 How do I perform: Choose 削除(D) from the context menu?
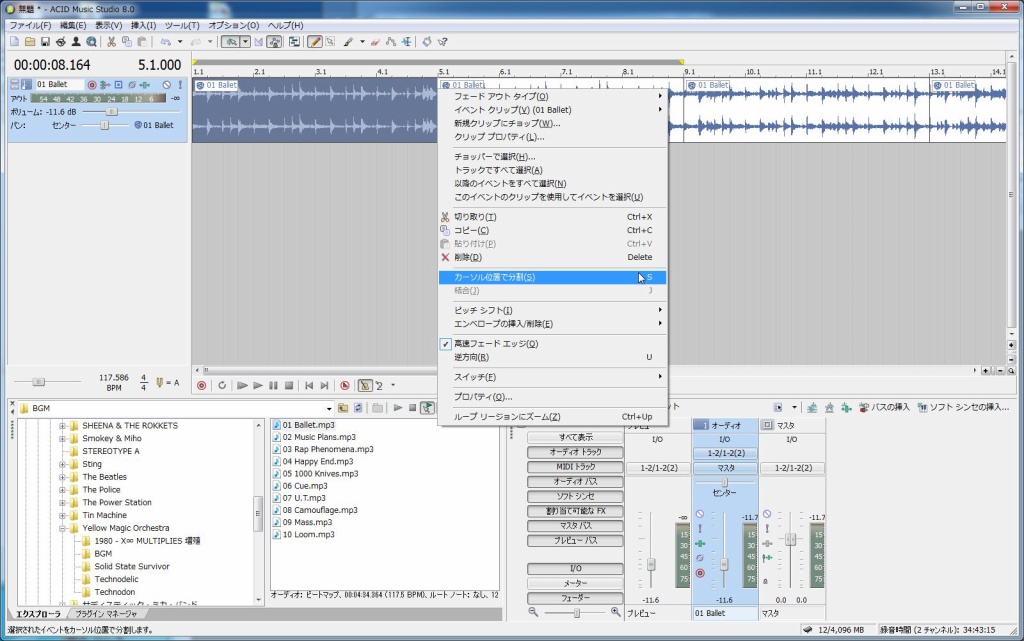pos(552,257)
